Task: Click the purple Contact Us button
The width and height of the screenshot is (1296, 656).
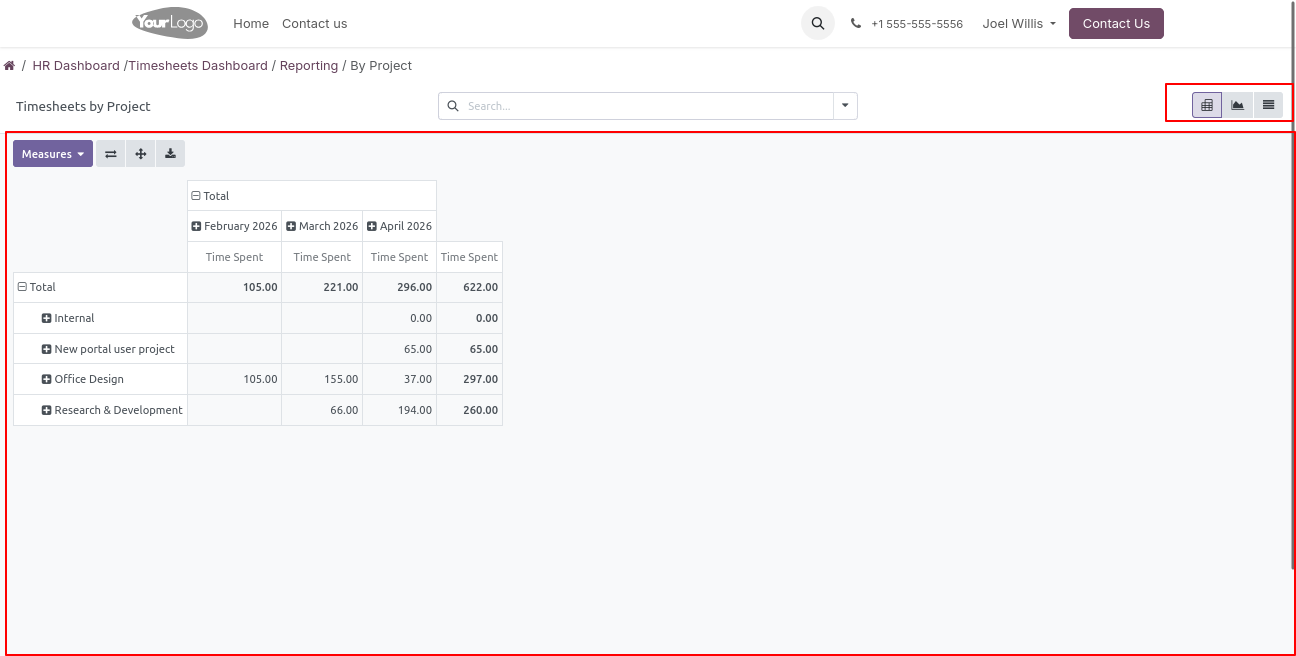Action: (1115, 23)
